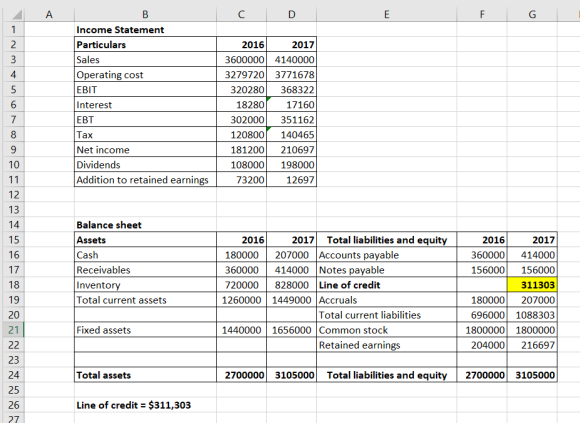
Task: Click the 2017 Sales value 4140000
Action: (291, 60)
